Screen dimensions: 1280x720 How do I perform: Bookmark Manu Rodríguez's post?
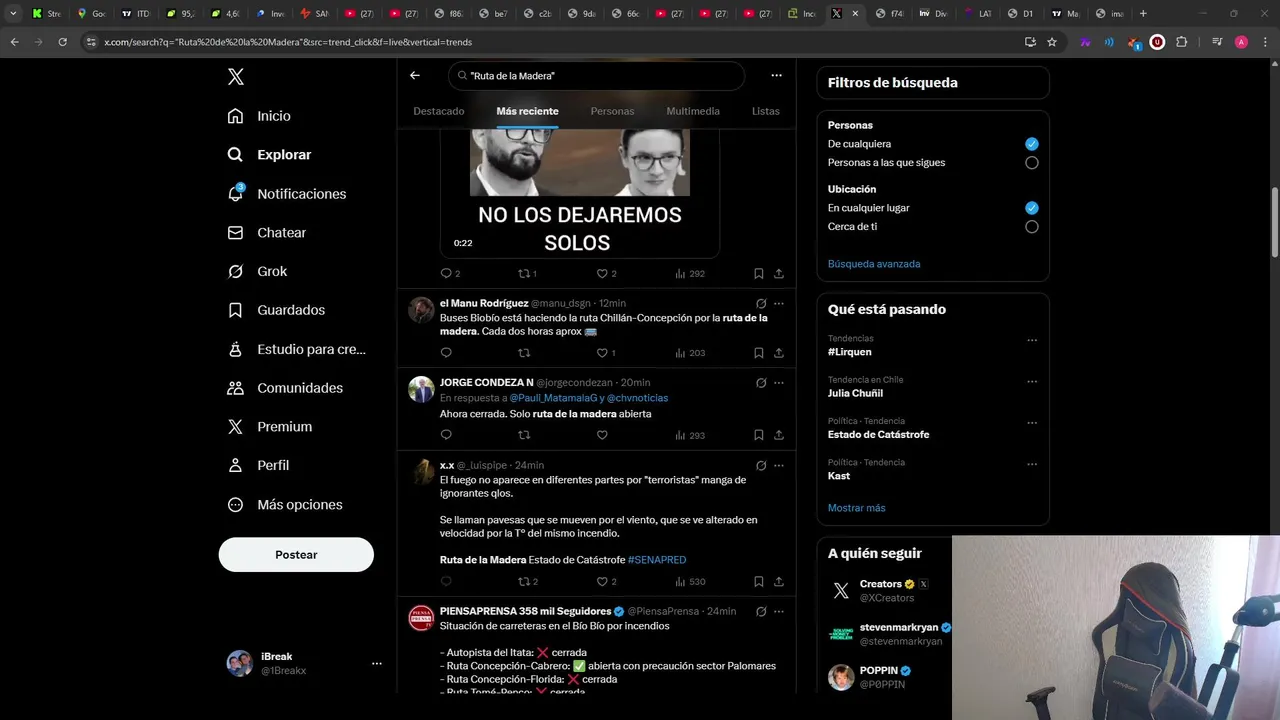click(759, 353)
